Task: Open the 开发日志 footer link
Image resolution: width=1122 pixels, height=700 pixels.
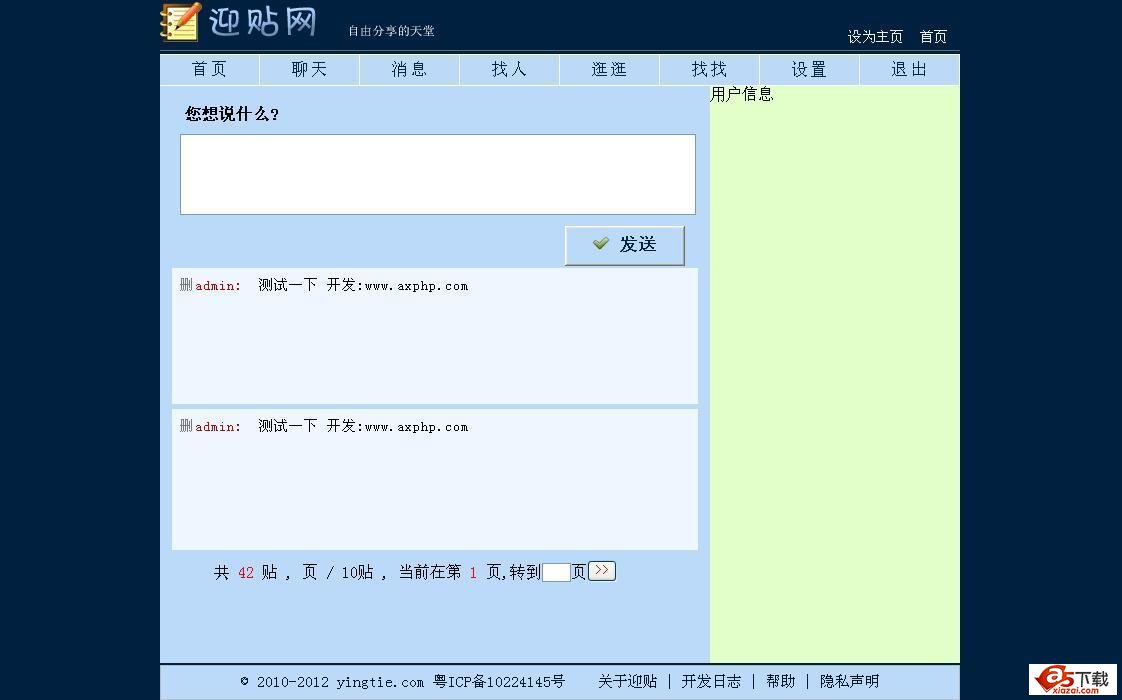Action: click(711, 681)
